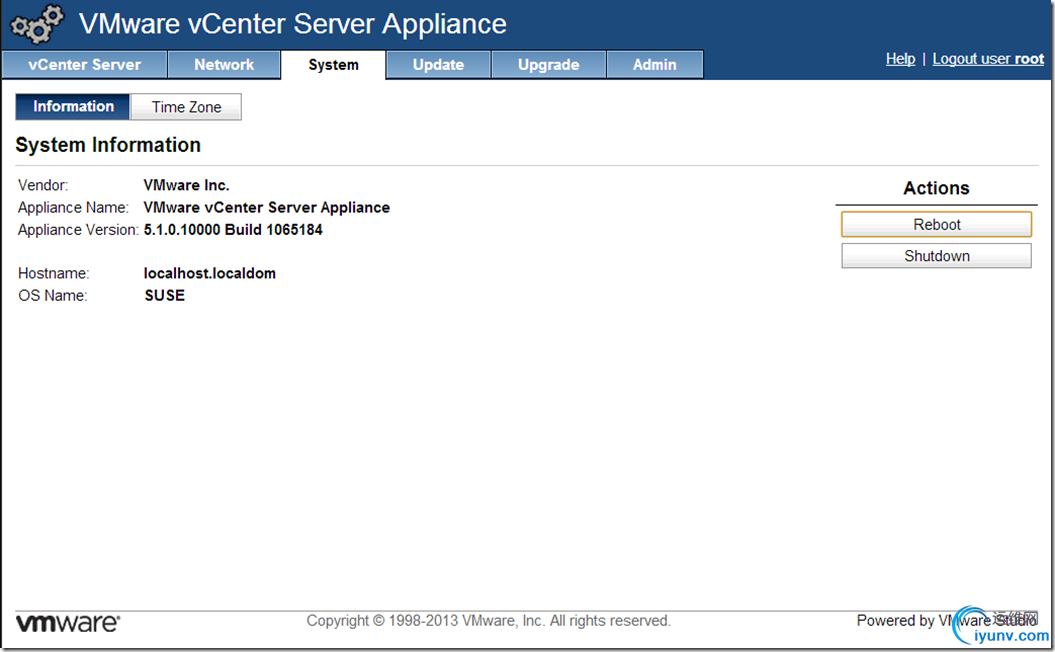Click OS name value SUSE

pyautogui.click(x=164, y=295)
